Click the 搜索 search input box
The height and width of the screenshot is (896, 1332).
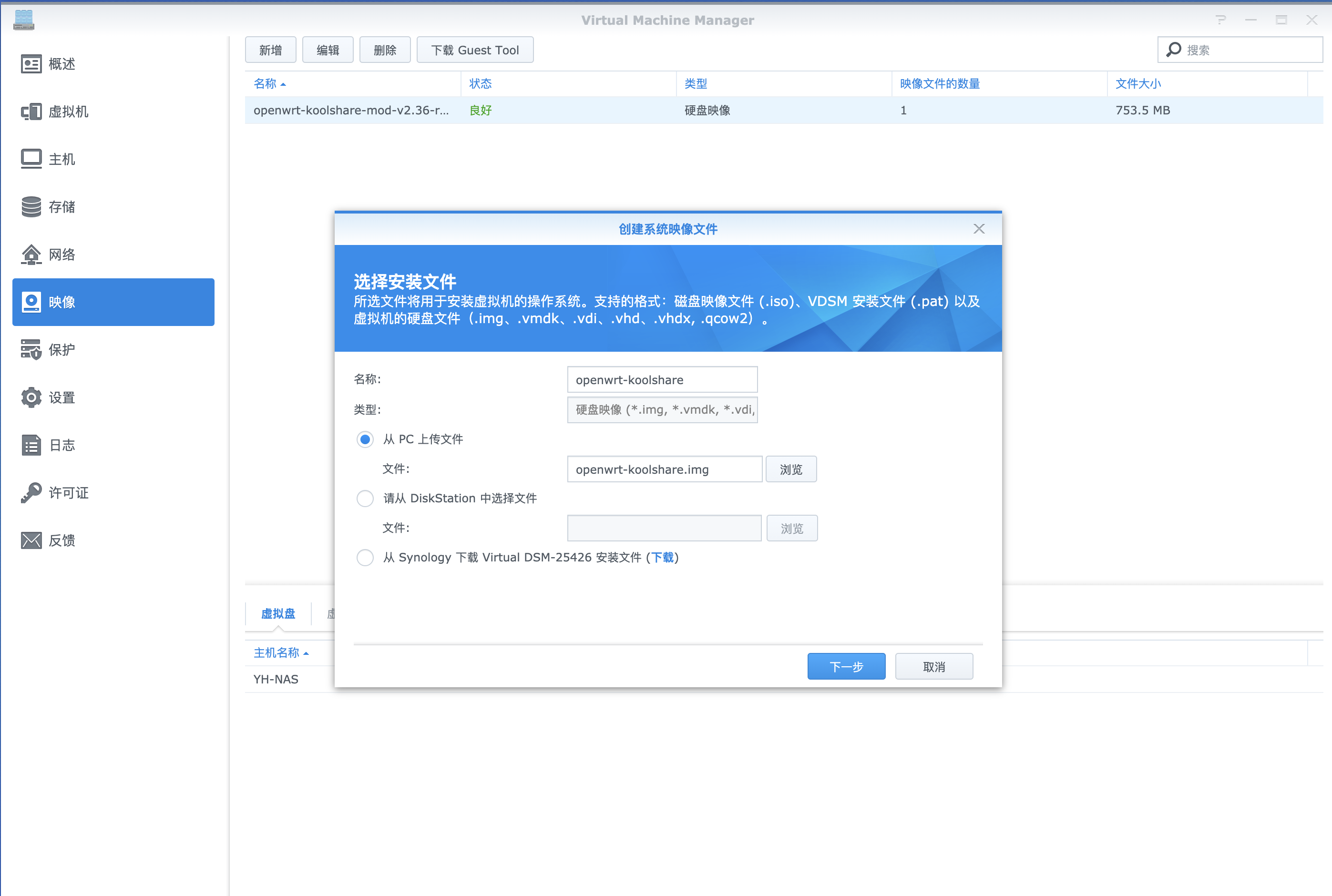click(x=1240, y=50)
